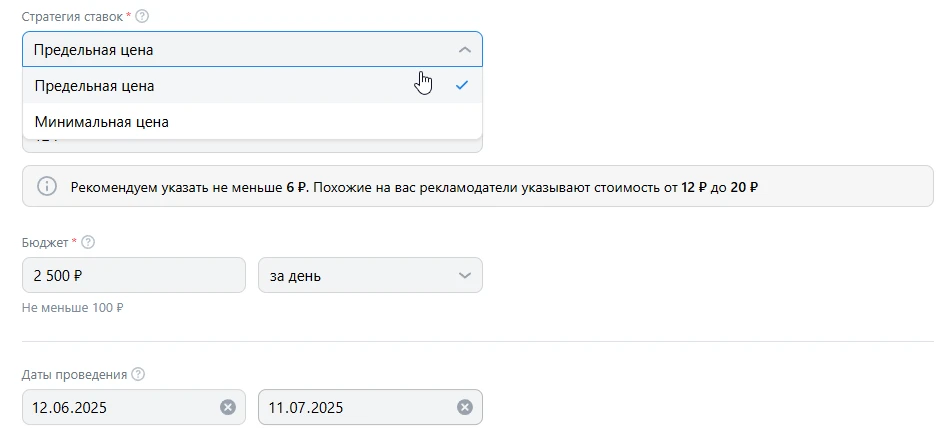Click the blue checkmark beside Предельная цена option
This screenshot has height=437, width=952.
pos(461,86)
